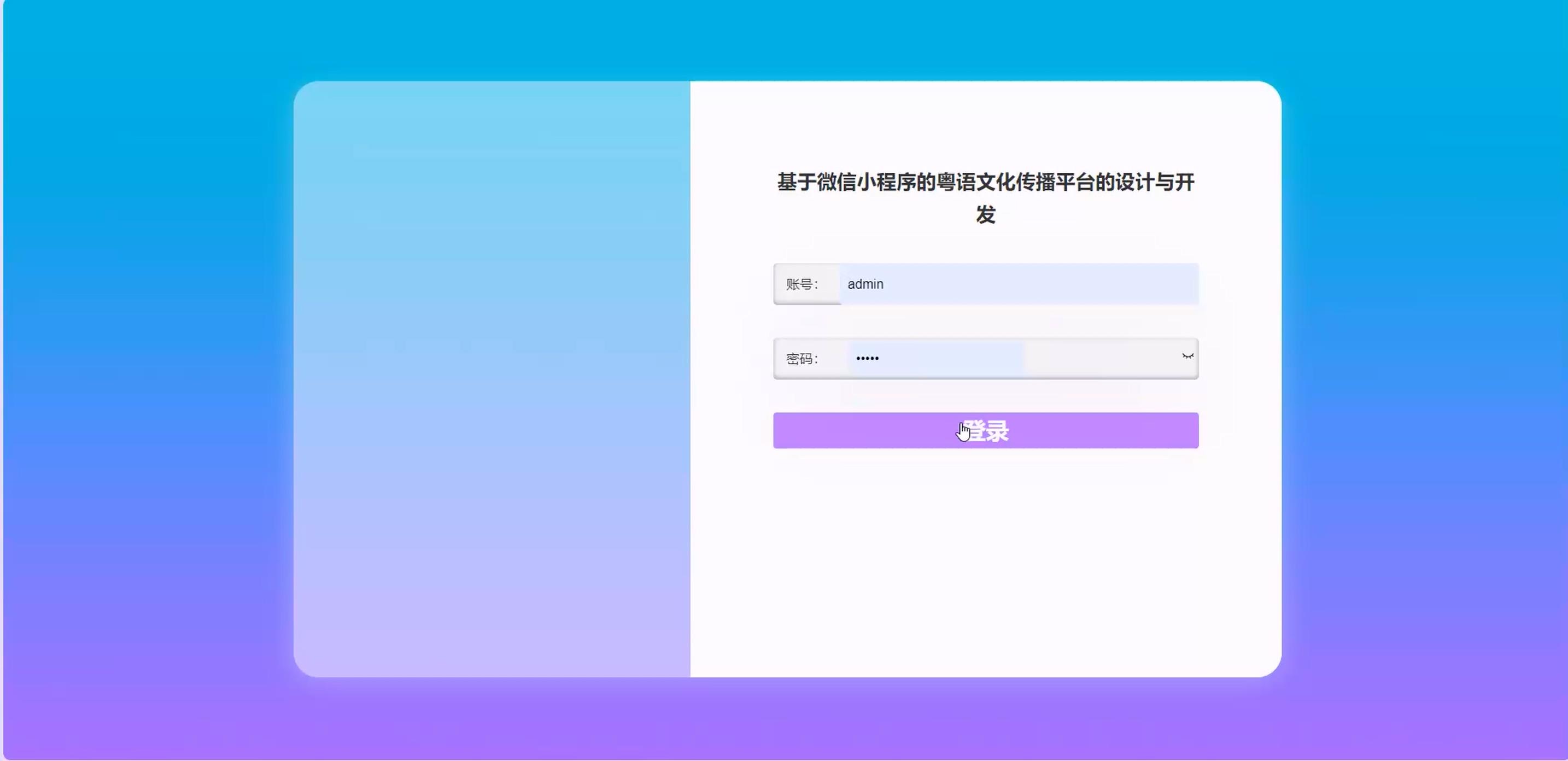Viewport: 1568px width, 761px height.
Task: Click blue page background above the card
Action: 784,39
